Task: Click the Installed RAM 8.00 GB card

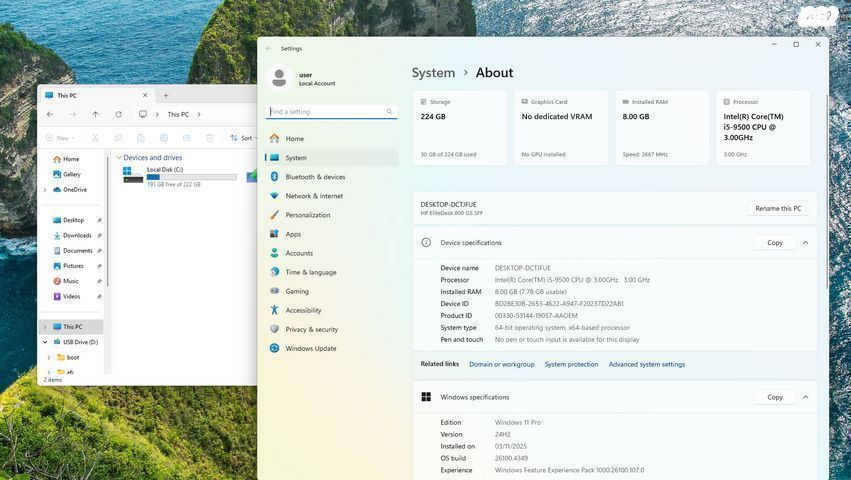Action: 662,128
